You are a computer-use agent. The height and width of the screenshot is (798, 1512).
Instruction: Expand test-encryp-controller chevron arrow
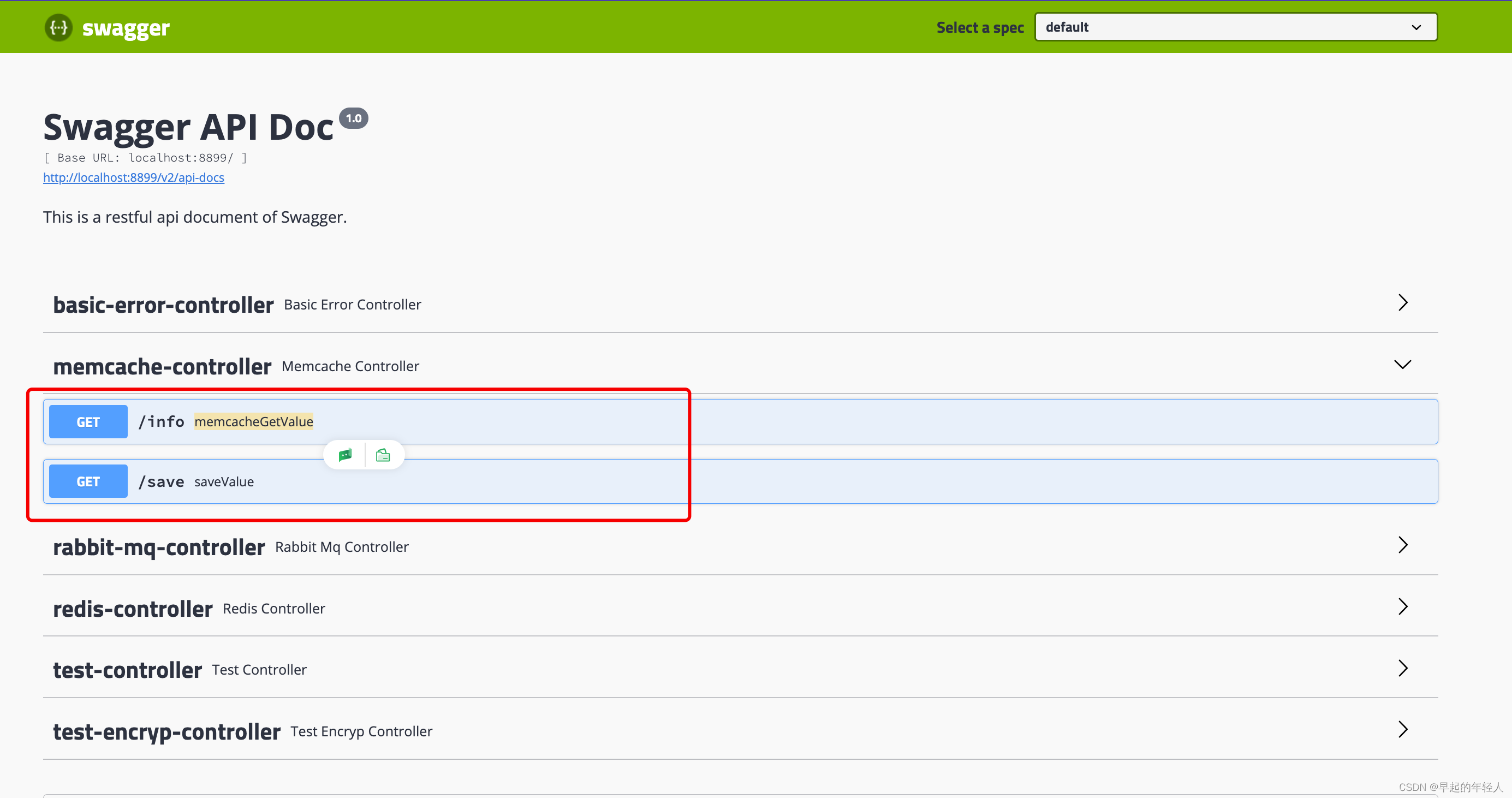coord(1403,729)
